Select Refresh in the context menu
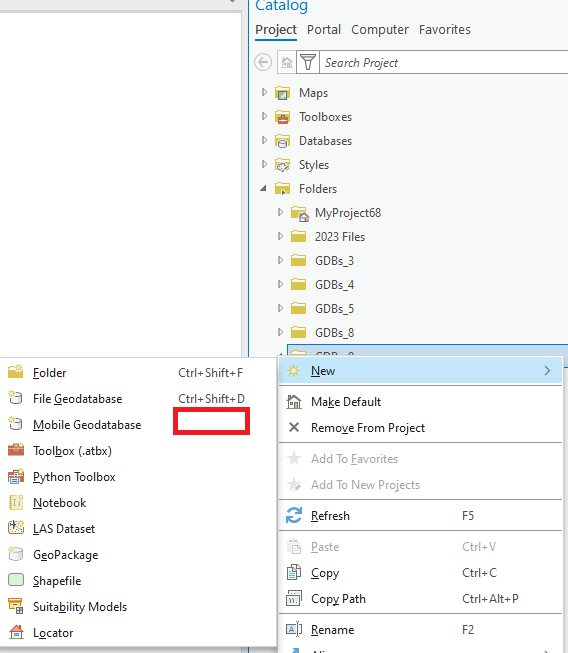This screenshot has height=653, width=568. pos(421,516)
